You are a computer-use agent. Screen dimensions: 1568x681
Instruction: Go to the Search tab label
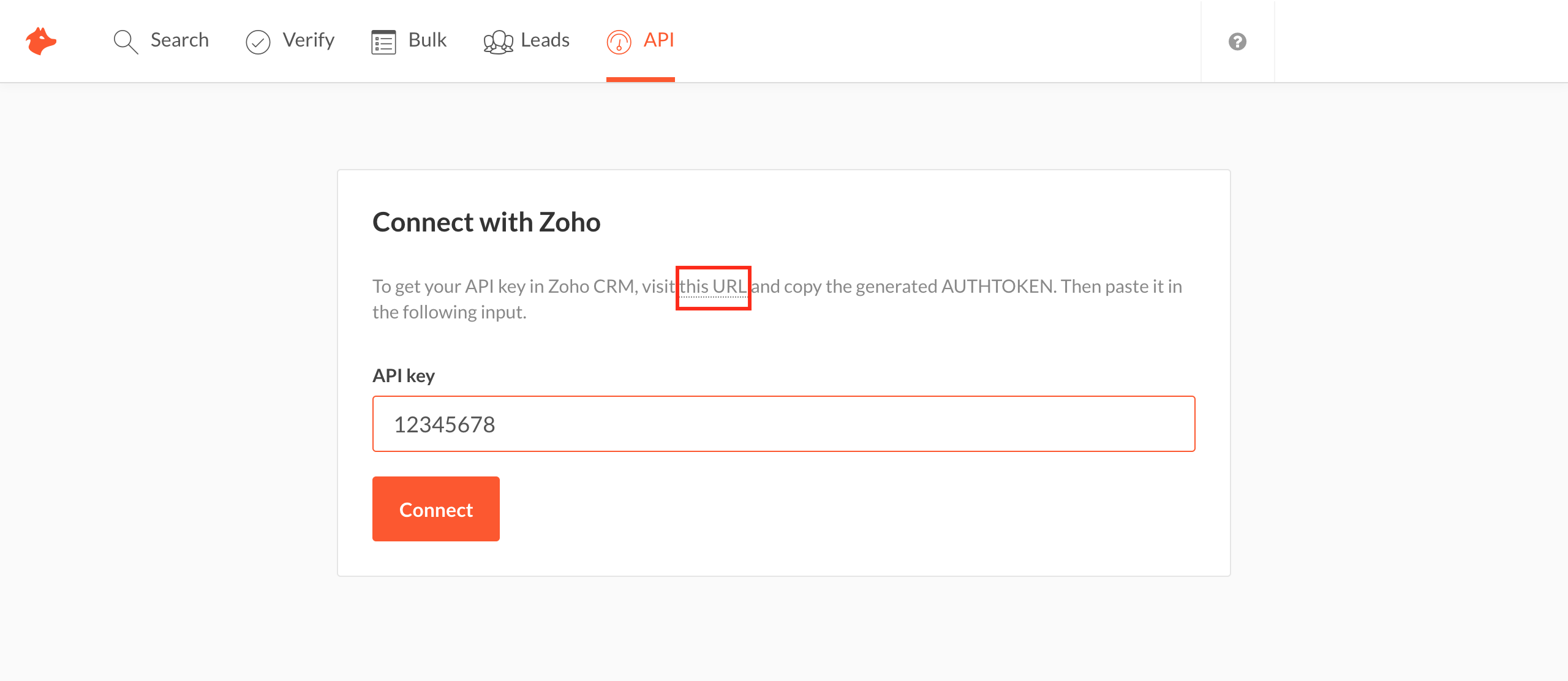point(179,40)
